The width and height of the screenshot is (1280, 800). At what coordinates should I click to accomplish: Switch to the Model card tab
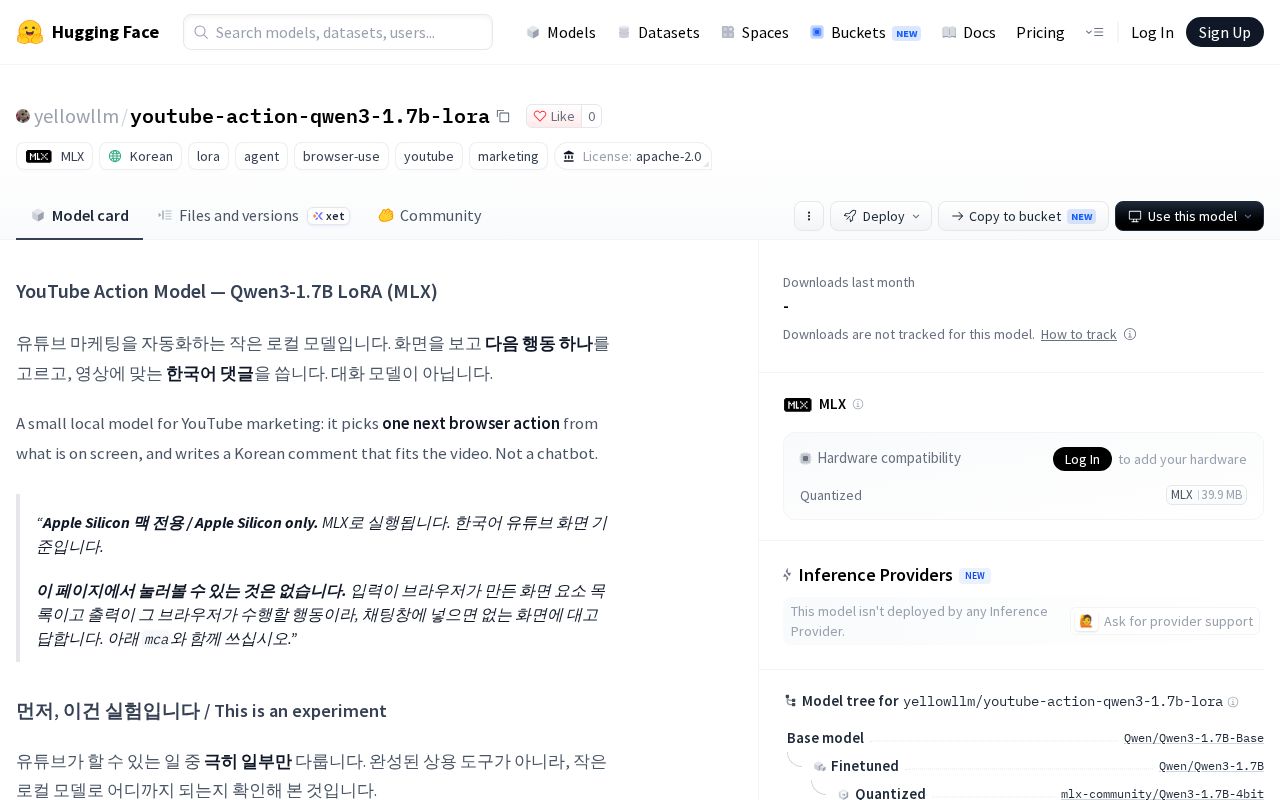click(x=80, y=216)
